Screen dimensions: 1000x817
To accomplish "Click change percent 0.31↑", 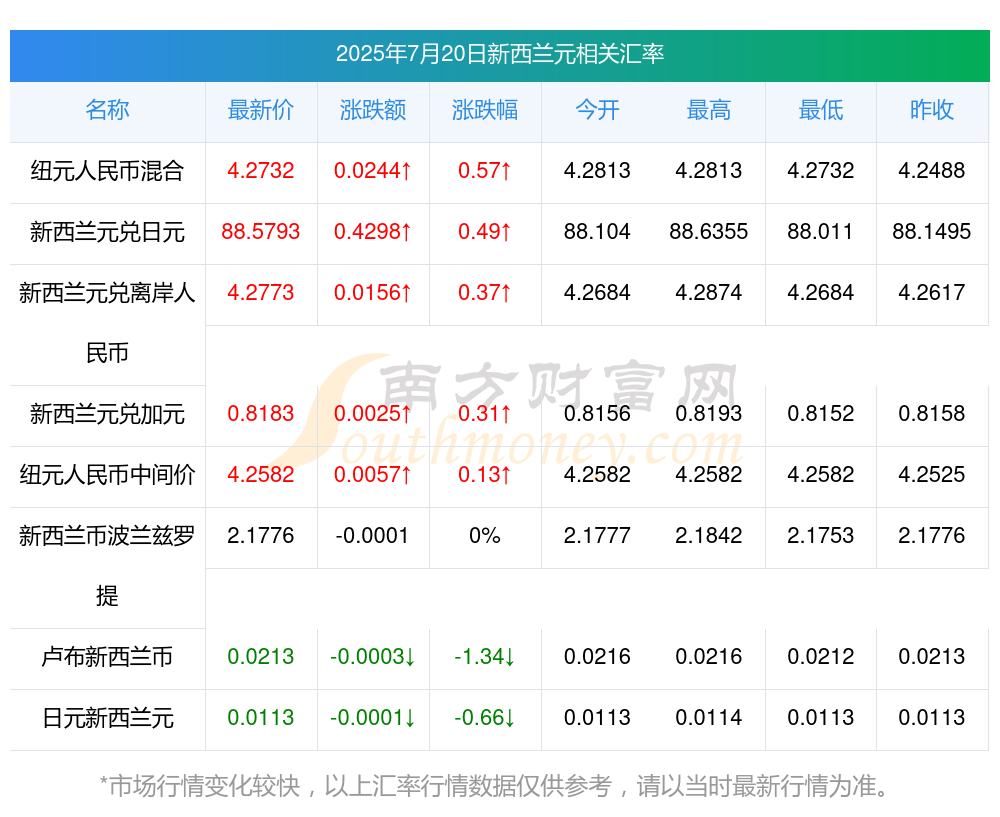I will pyautogui.click(x=485, y=414).
